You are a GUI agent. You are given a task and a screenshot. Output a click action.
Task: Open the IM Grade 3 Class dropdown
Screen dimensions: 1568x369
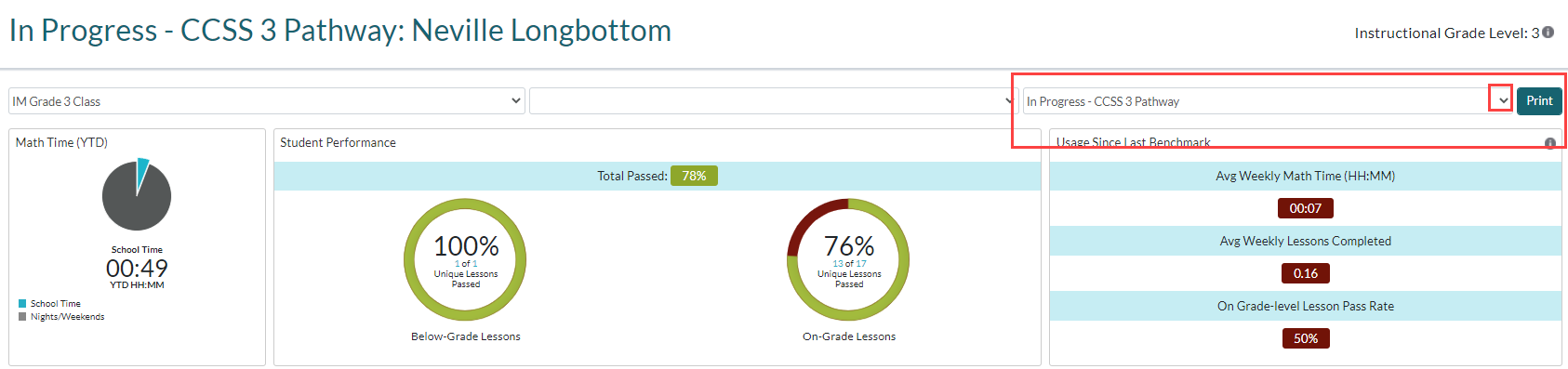coord(267,100)
